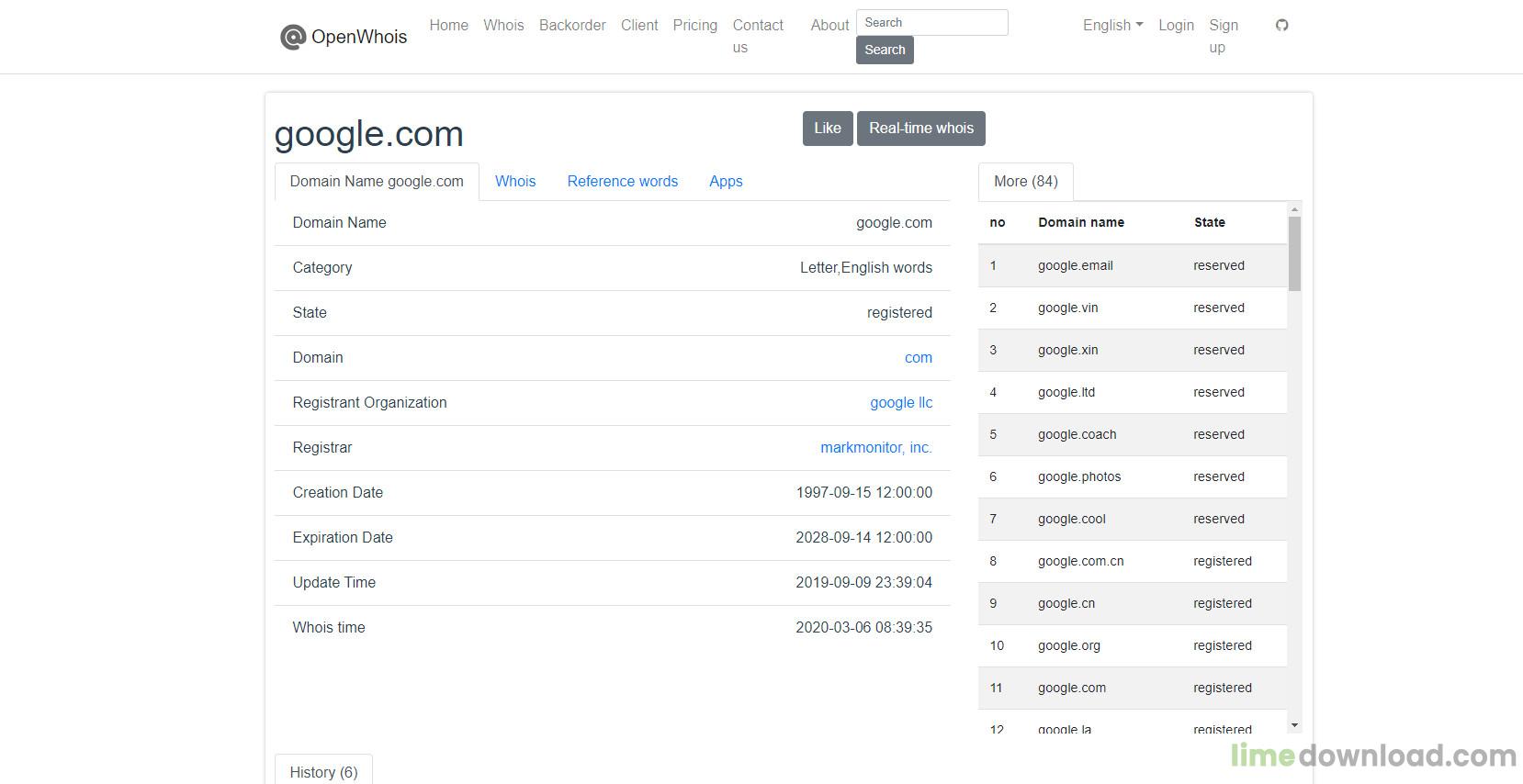This screenshot has height=784, width=1523.
Task: Go to the Pricing page
Action: (694, 26)
